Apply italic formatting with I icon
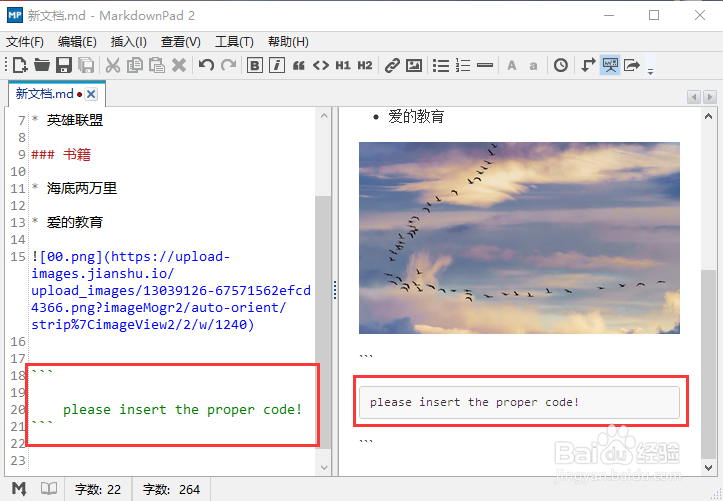This screenshot has width=723, height=501. (x=277, y=65)
